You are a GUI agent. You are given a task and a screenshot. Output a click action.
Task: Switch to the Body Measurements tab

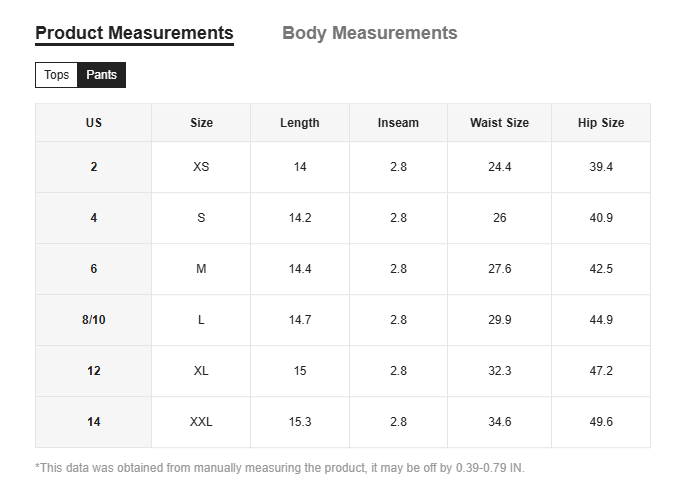(x=369, y=33)
